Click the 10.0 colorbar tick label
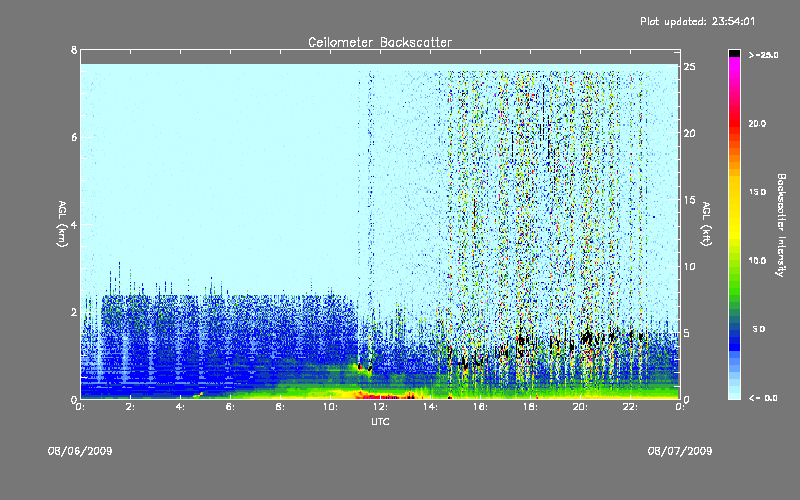The height and width of the screenshot is (500, 800). [757, 261]
